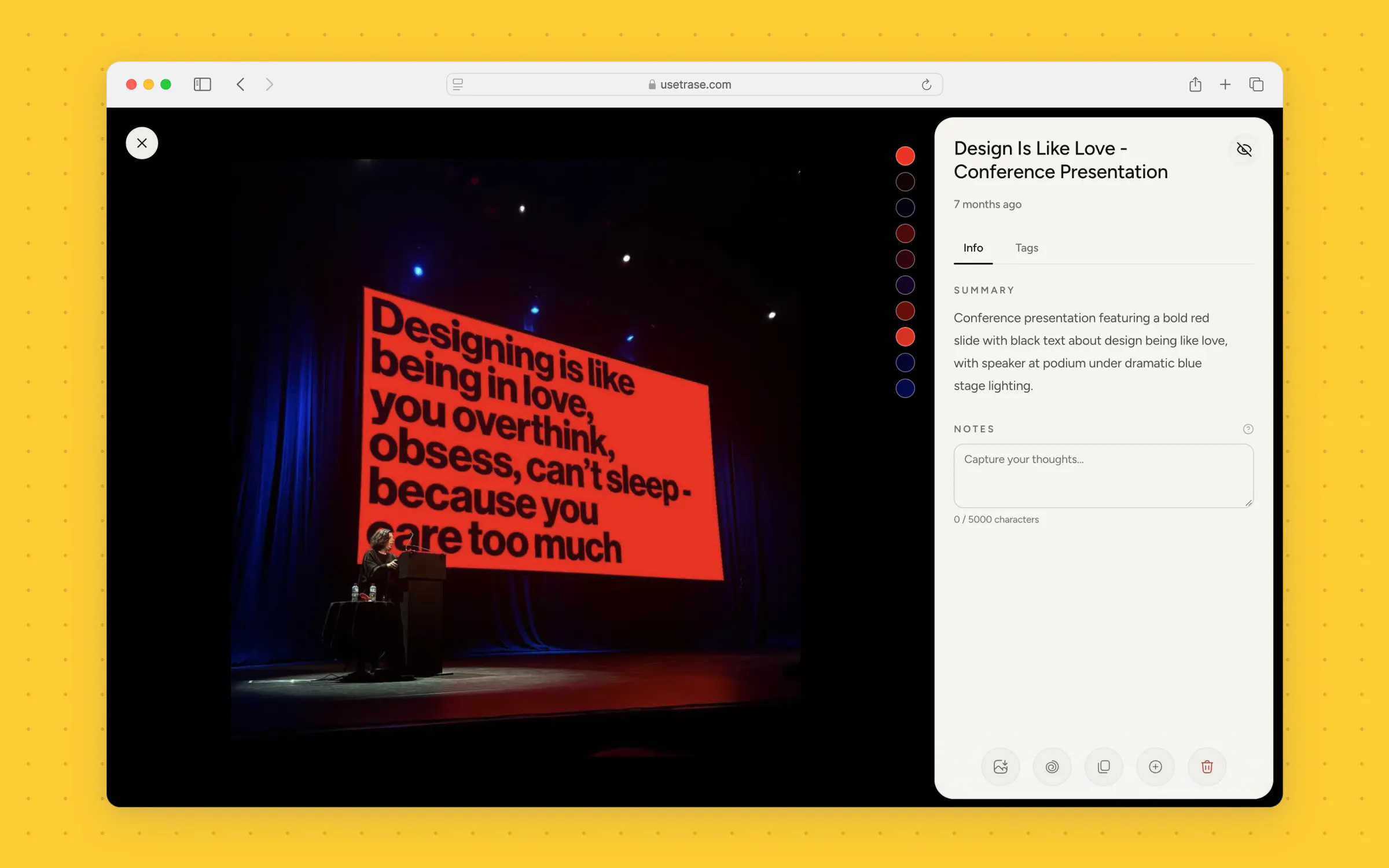The height and width of the screenshot is (868, 1389).
Task: Go back with the browser arrow
Action: (x=241, y=84)
